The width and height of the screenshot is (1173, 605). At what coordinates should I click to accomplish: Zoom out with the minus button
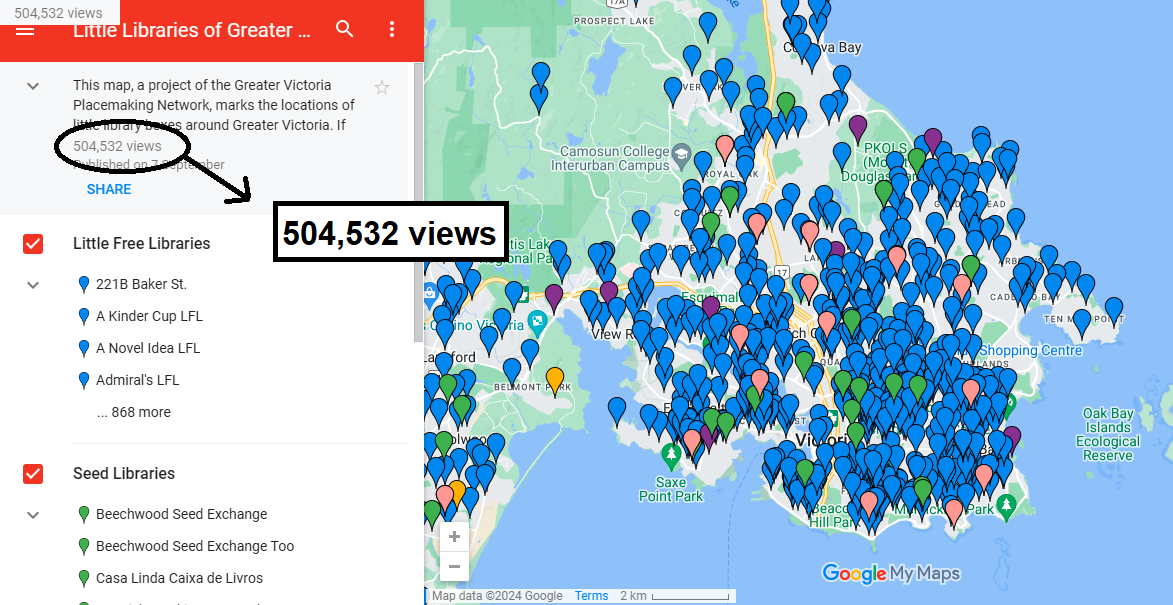[454, 566]
